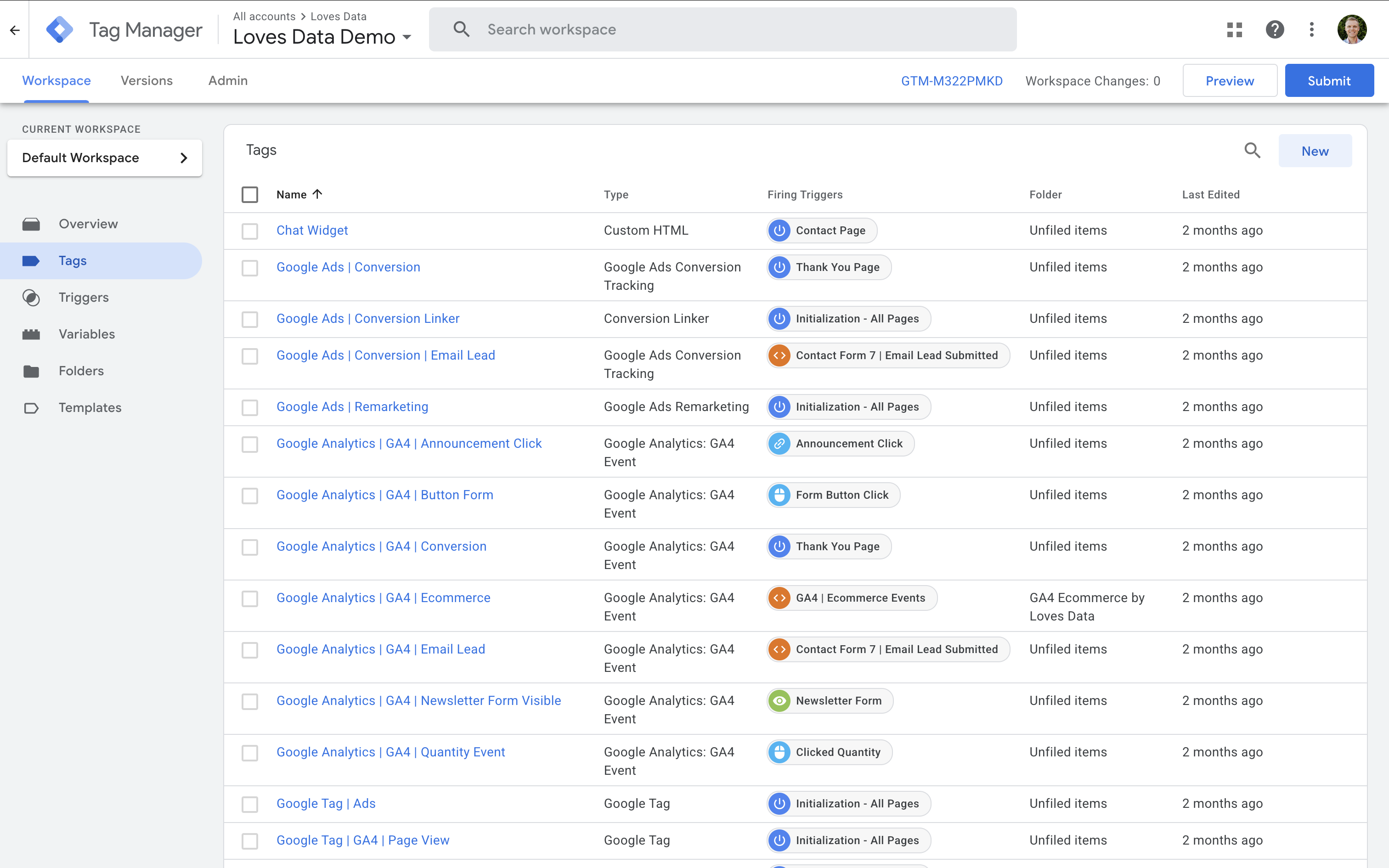Open the Loves Data Demo container dropdown

322,37
